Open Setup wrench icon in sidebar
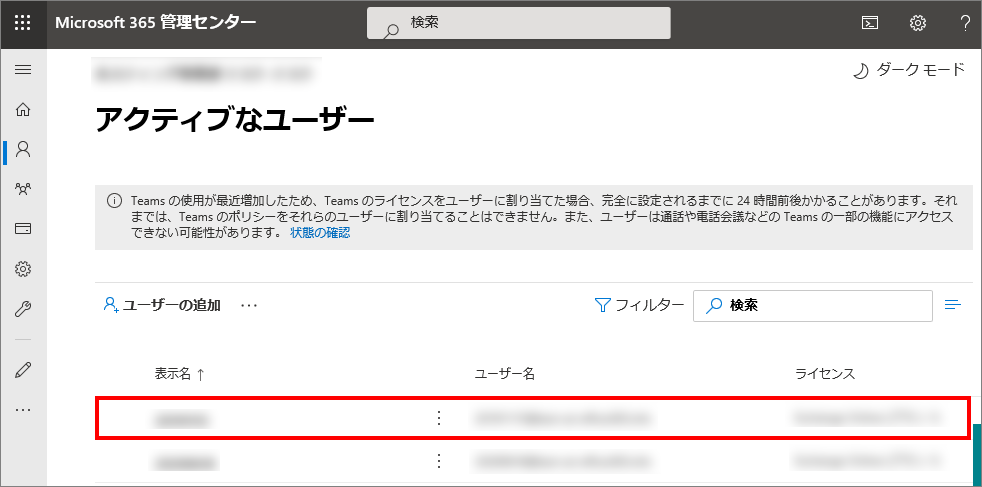This screenshot has height=487, width=982. (x=23, y=309)
